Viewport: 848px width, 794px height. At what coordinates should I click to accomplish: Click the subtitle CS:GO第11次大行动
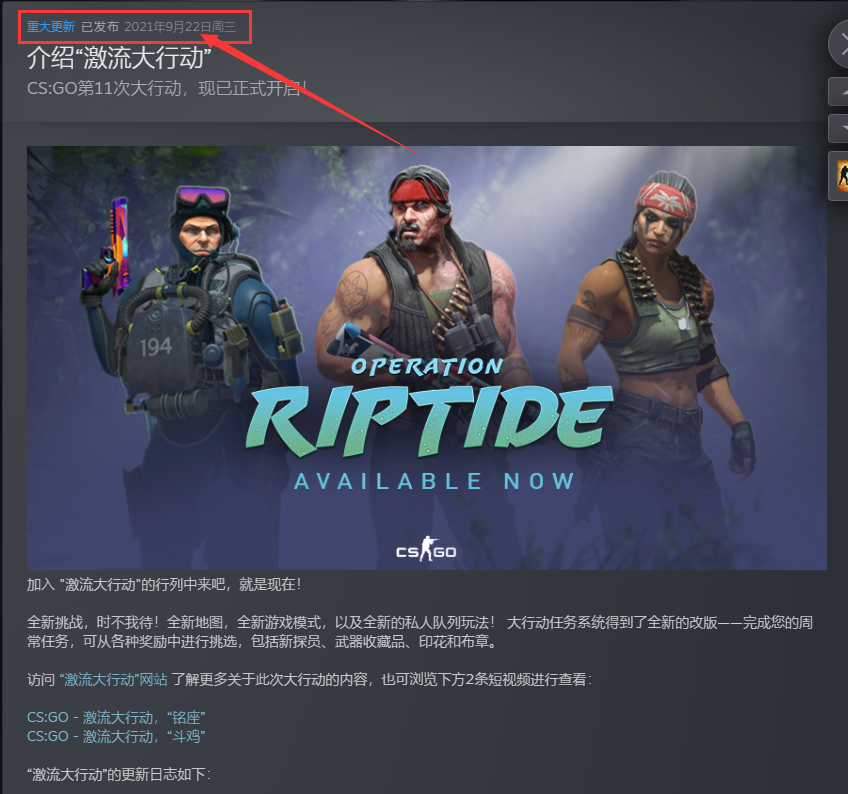(167, 88)
